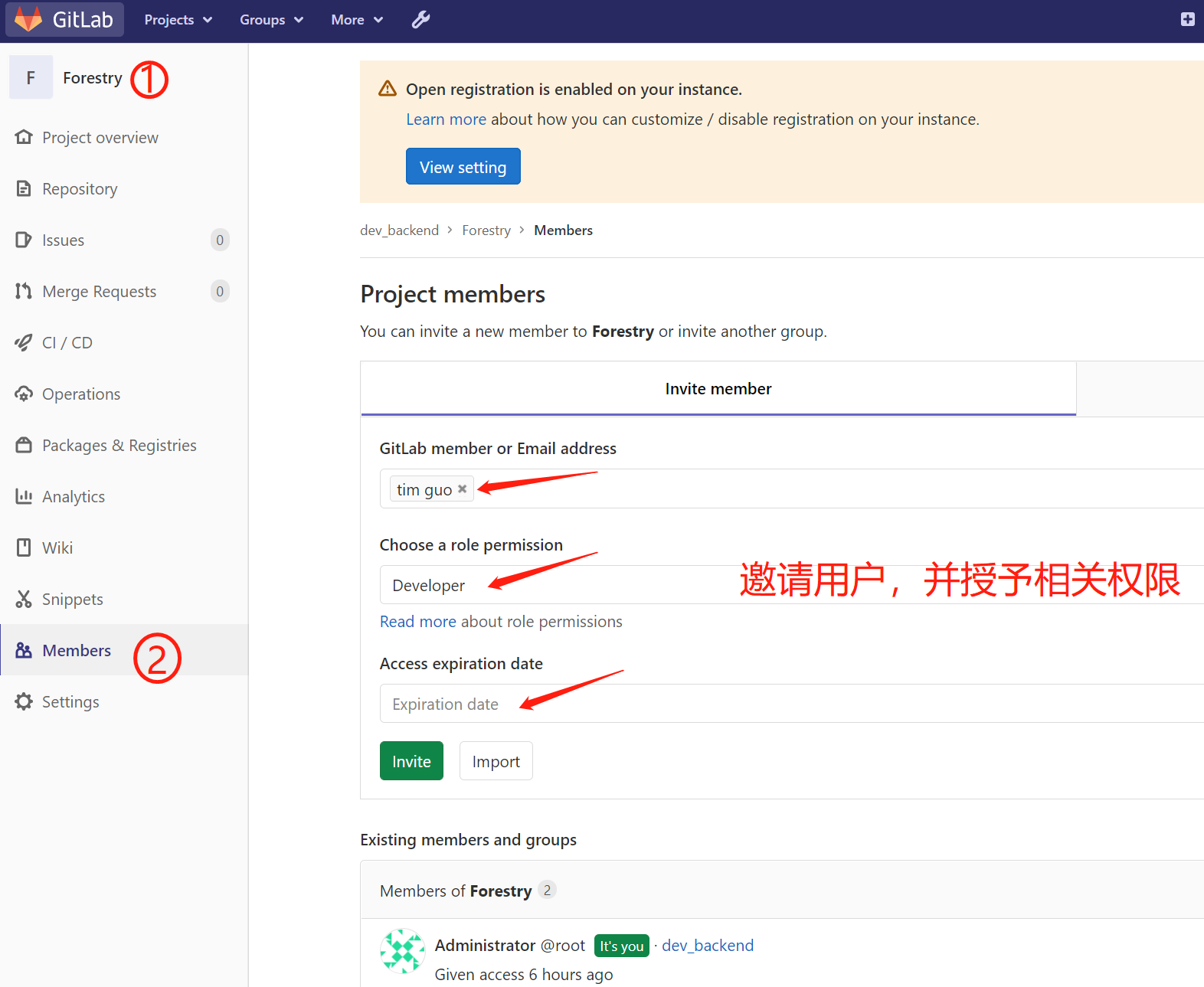The width and height of the screenshot is (1204, 987).
Task: Click the registration warning triangle icon
Action: point(388,89)
